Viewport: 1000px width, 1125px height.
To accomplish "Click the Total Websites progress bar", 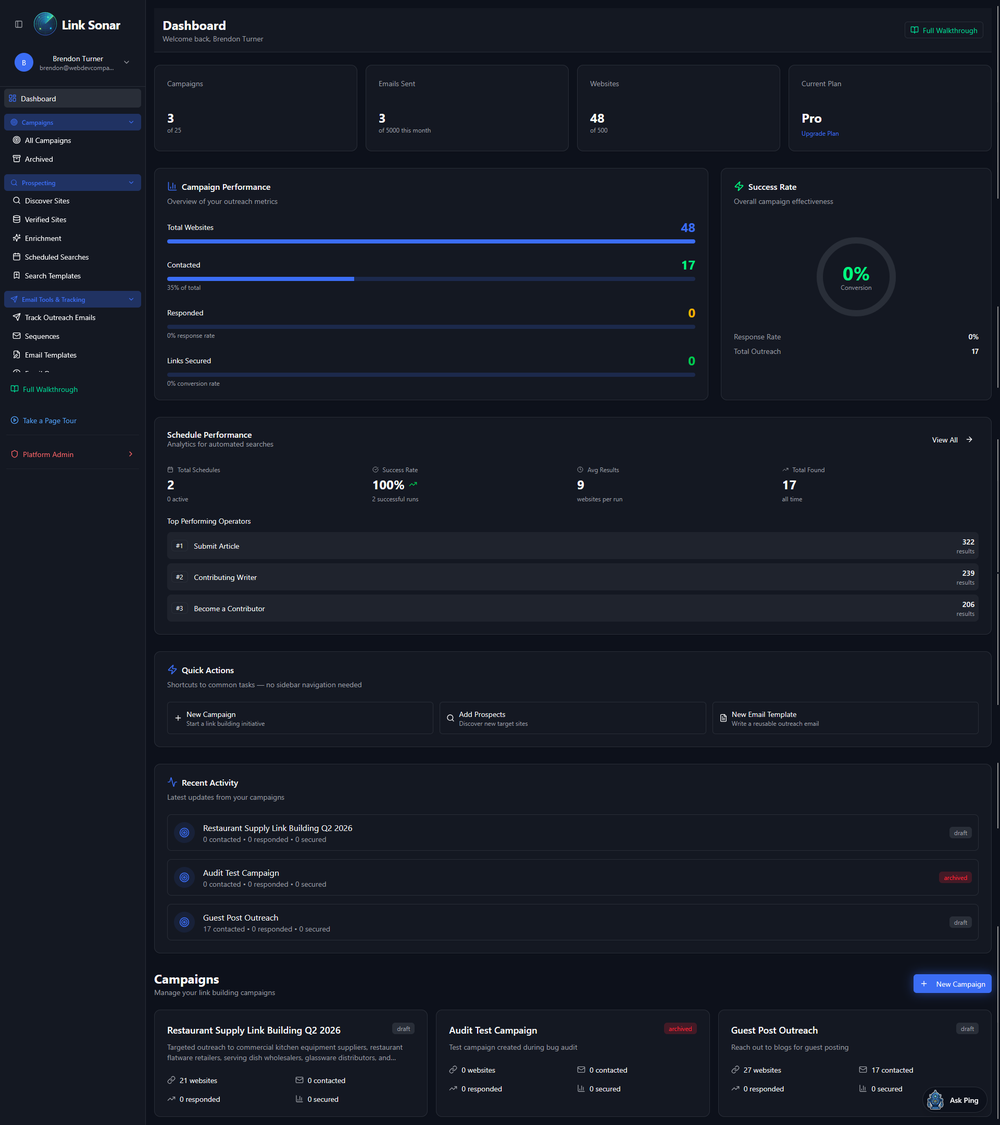I will [x=431, y=242].
